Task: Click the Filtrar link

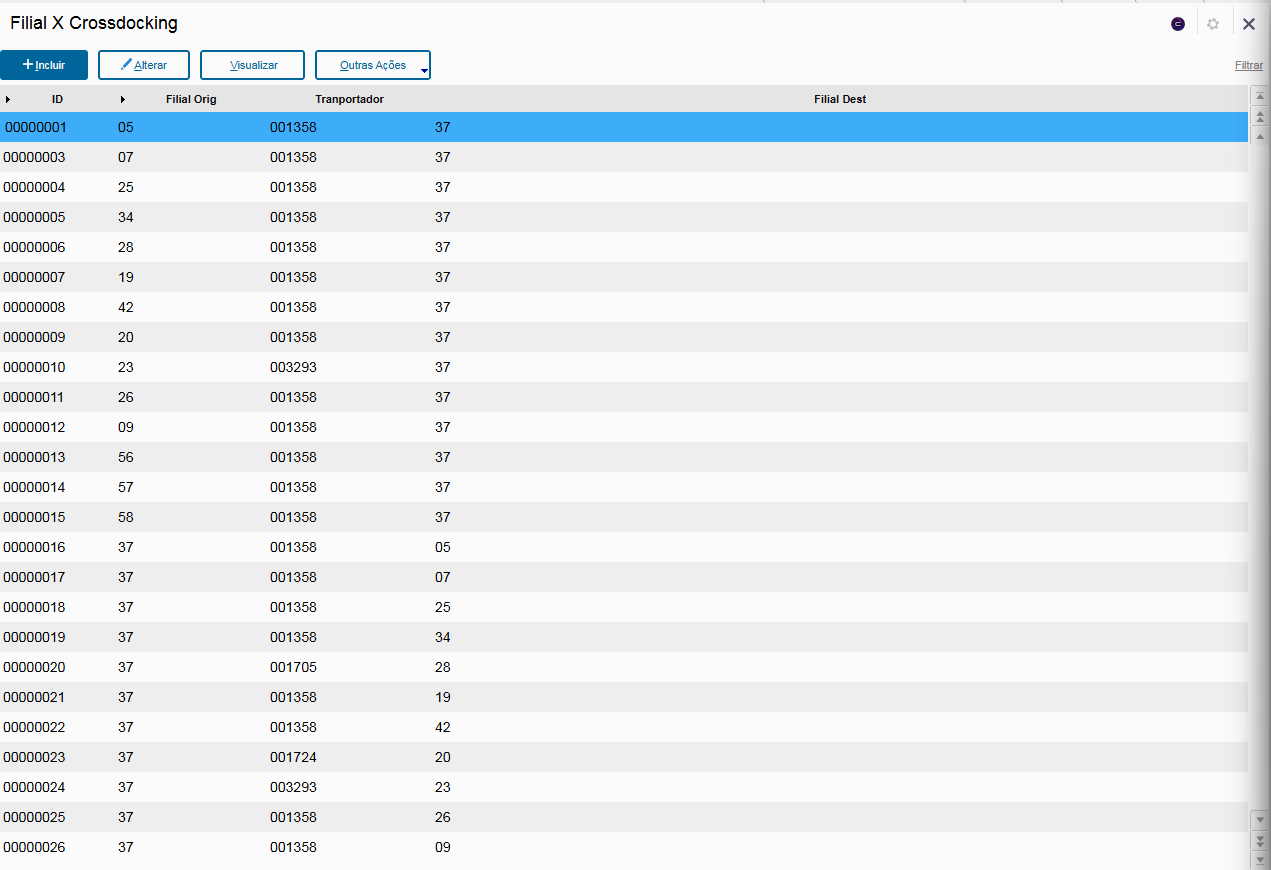Action: pyautogui.click(x=1249, y=65)
